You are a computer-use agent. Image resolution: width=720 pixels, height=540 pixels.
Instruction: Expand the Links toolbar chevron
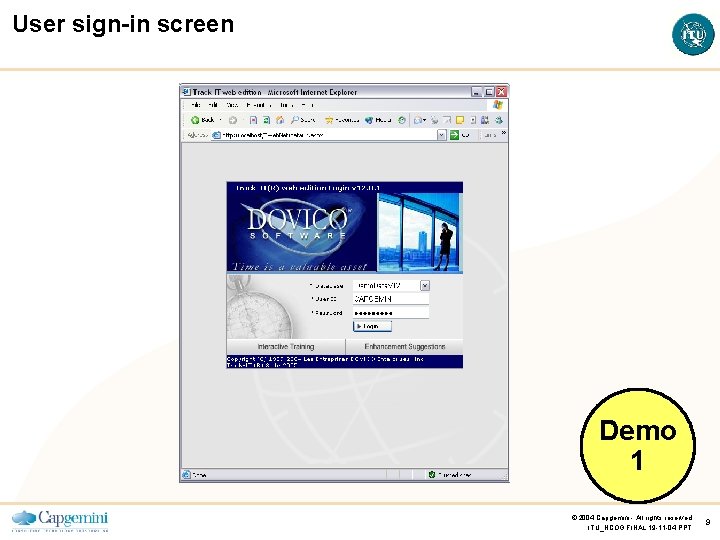click(504, 133)
